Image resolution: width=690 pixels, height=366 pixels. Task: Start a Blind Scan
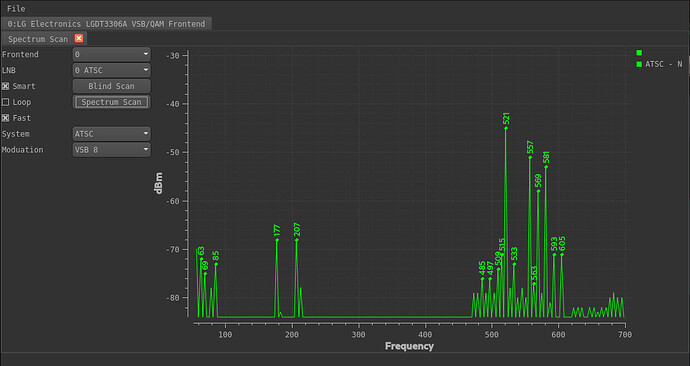[111, 86]
